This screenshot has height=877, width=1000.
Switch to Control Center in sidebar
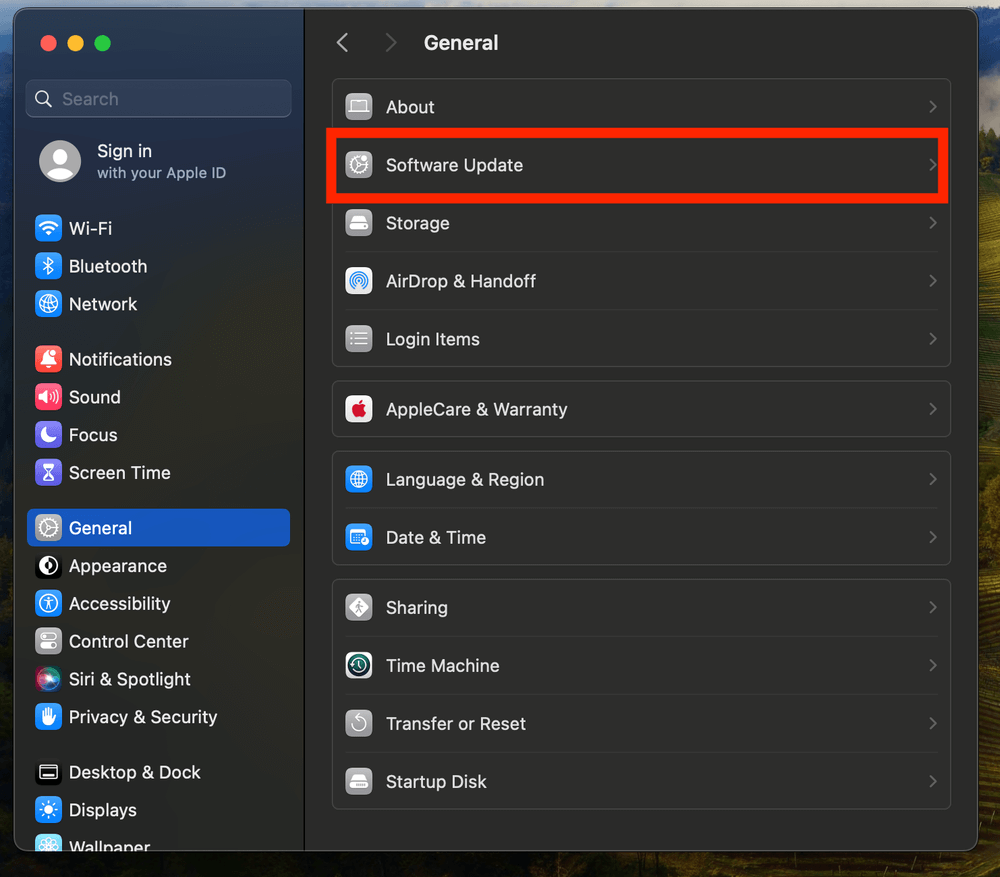(x=128, y=641)
